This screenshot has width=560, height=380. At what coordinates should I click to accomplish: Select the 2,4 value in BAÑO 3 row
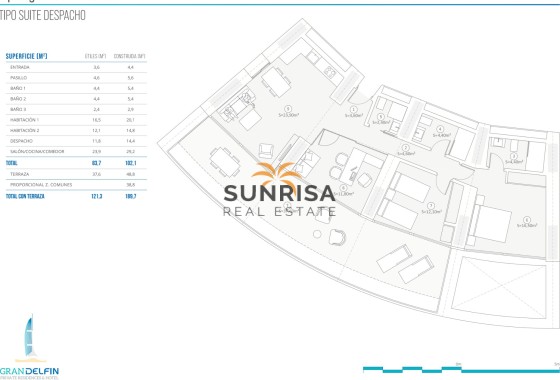coord(96,109)
